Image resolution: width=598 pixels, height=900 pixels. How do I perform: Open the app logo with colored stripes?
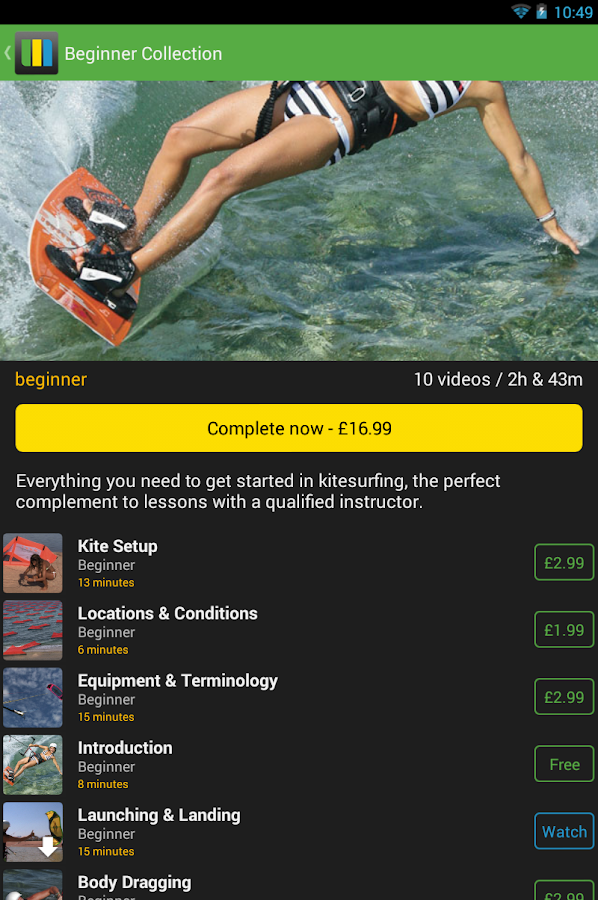(36, 53)
